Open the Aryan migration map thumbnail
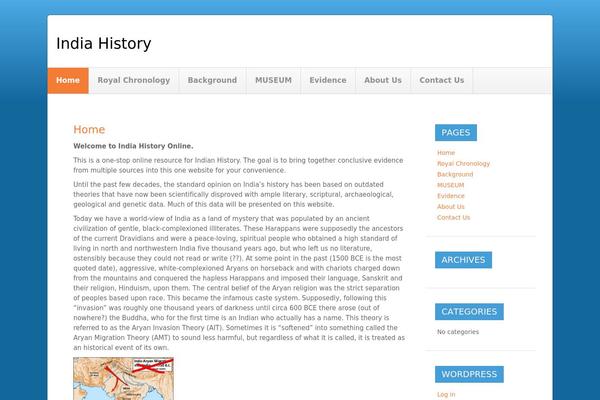600x400 pixels. (x=124, y=379)
